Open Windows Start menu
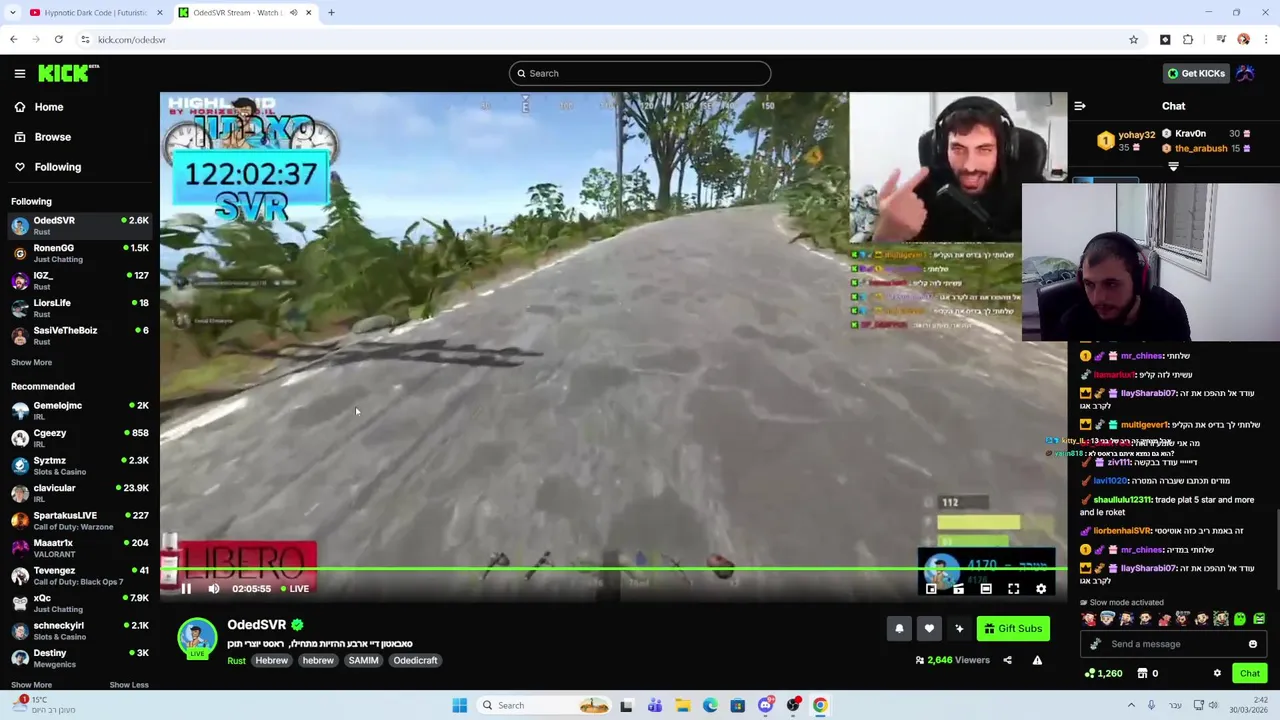This screenshot has height=720, width=1280. coord(459,706)
